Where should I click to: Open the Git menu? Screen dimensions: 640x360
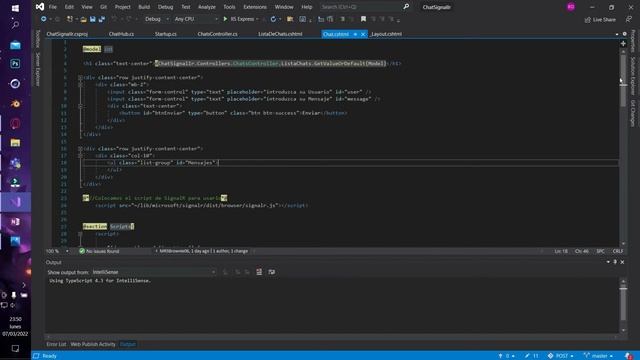(x=103, y=7)
